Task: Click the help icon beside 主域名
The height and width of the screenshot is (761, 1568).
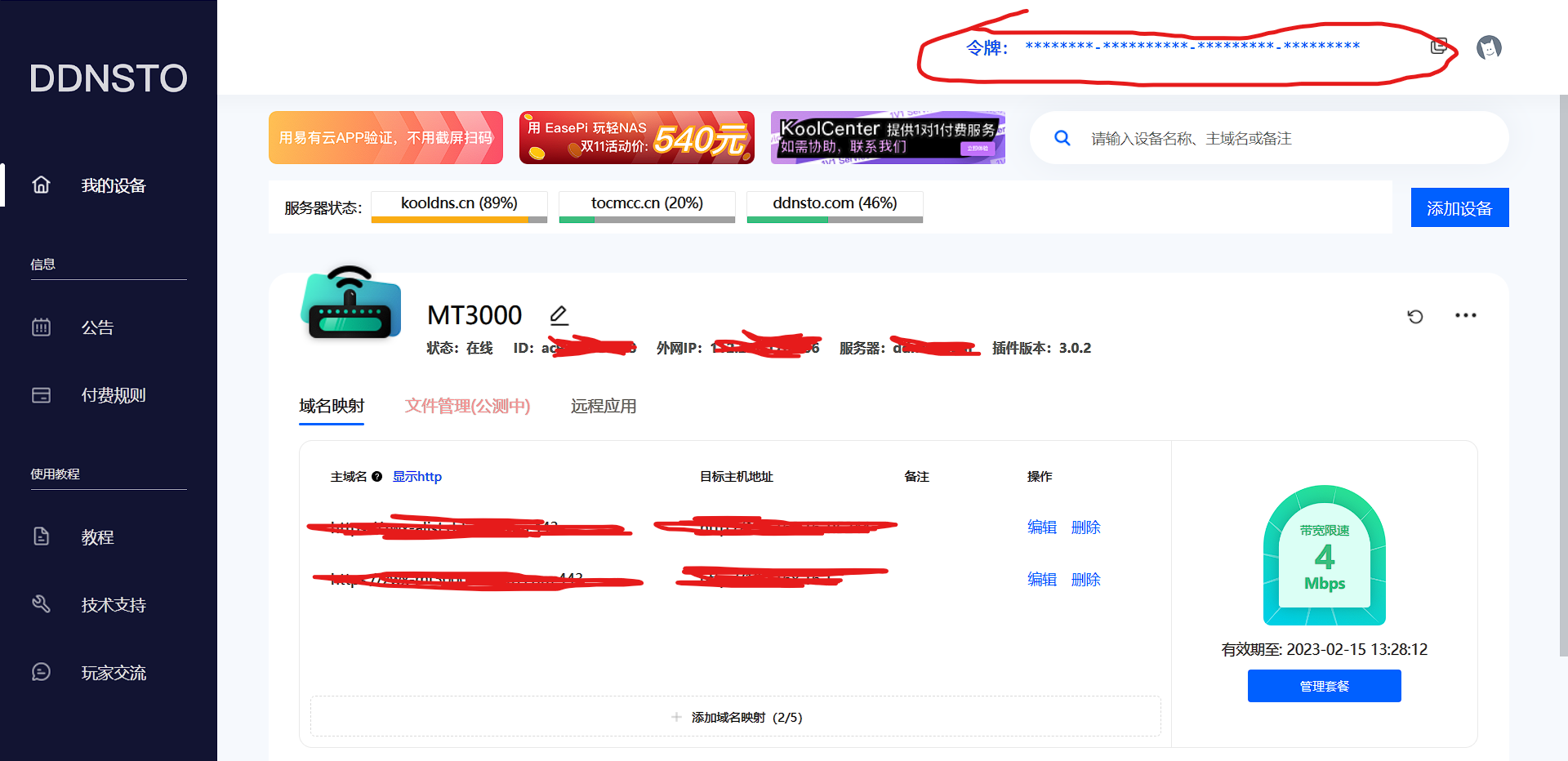Action: click(376, 477)
